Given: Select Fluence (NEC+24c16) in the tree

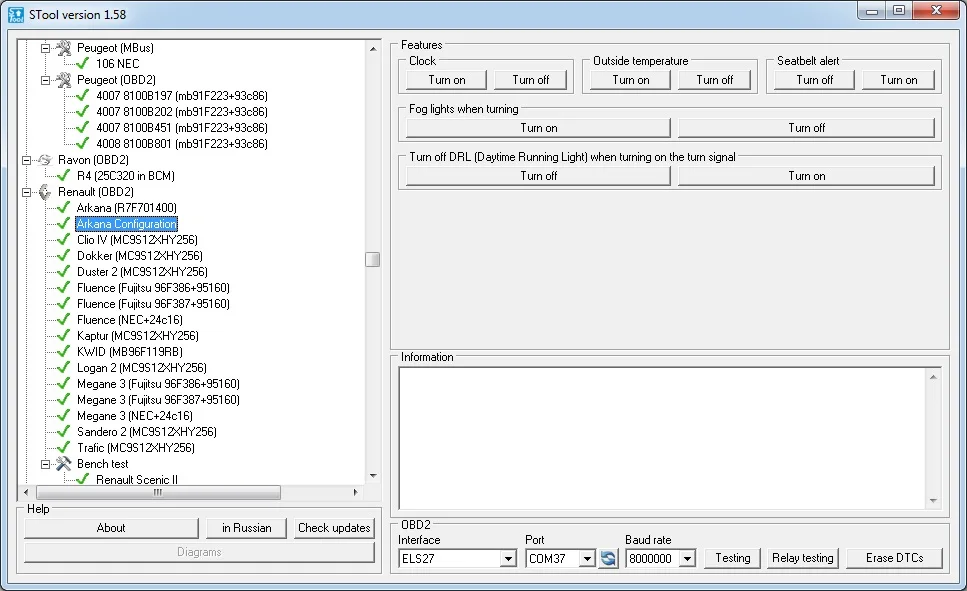Looking at the screenshot, I should tap(130, 320).
